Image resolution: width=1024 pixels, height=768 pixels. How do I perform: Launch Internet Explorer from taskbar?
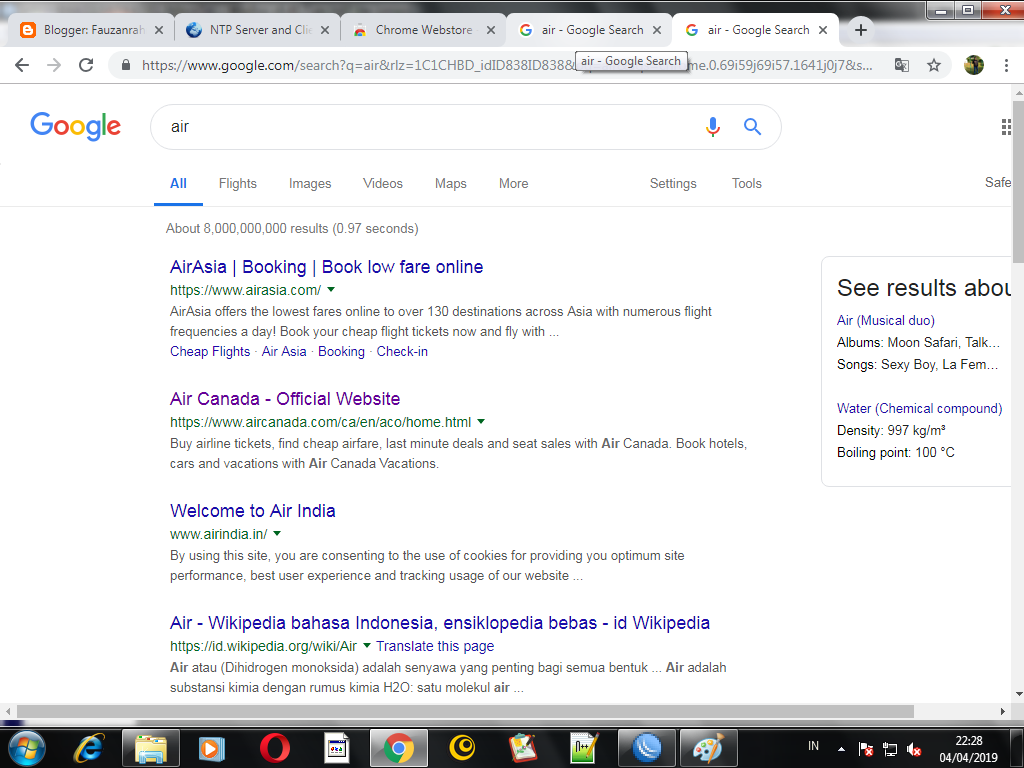[x=89, y=748]
